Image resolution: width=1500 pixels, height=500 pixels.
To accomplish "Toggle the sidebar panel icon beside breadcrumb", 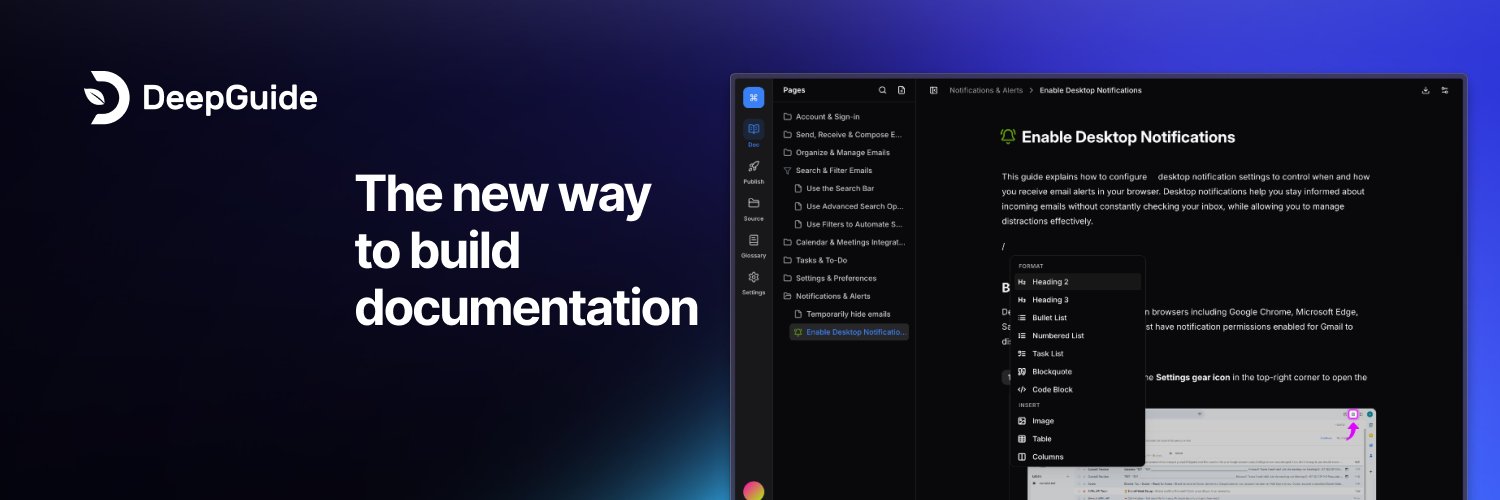I will point(933,90).
